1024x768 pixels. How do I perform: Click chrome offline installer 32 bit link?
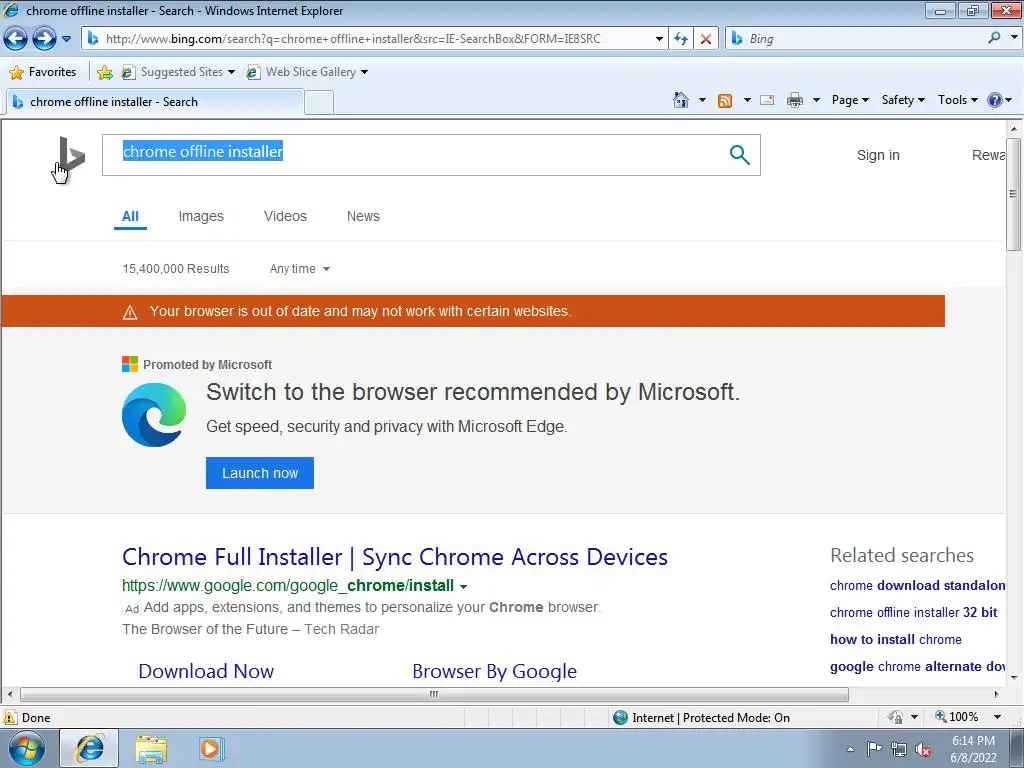(x=914, y=613)
